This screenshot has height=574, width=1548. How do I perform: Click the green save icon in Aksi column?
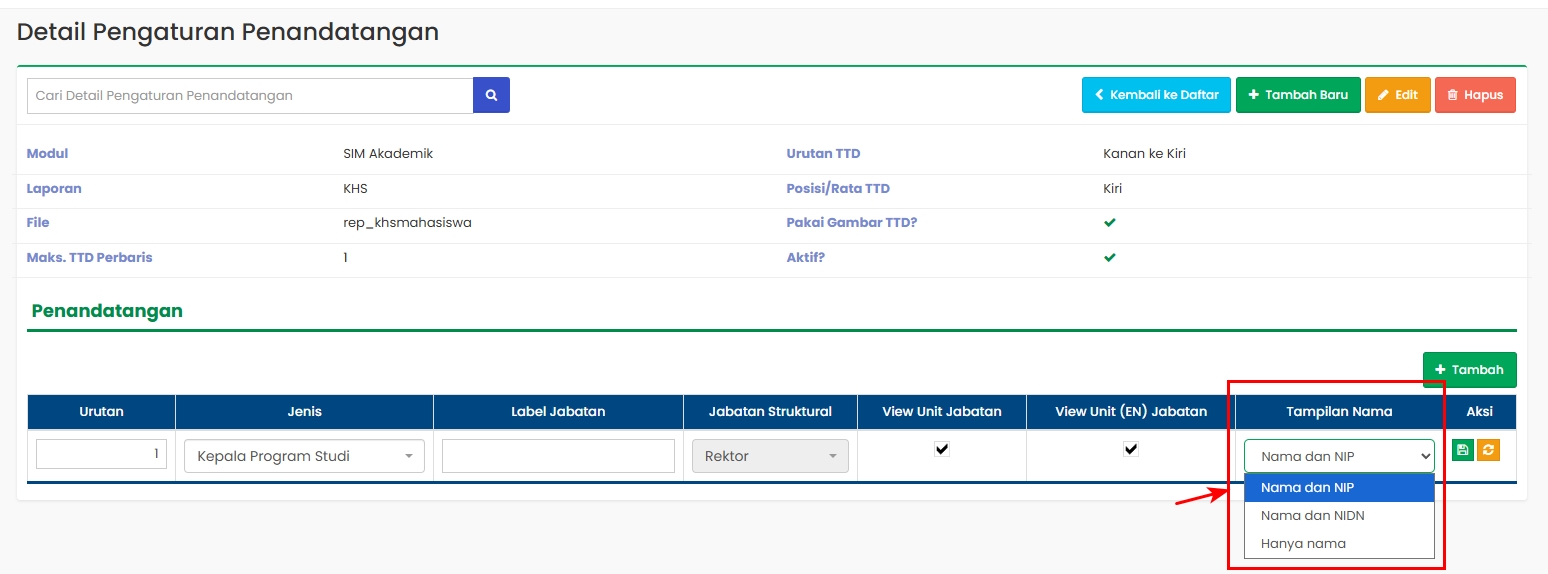coord(1462,451)
